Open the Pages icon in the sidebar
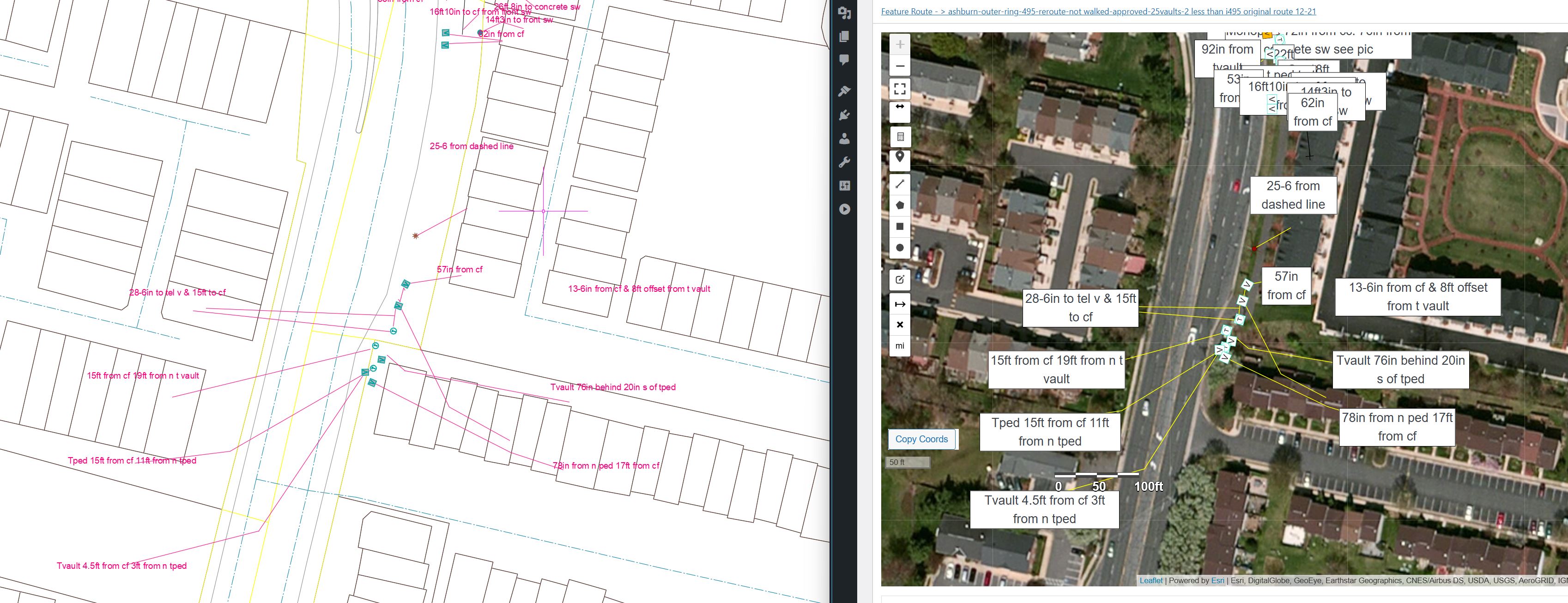The width and height of the screenshot is (1568, 603). (x=844, y=36)
